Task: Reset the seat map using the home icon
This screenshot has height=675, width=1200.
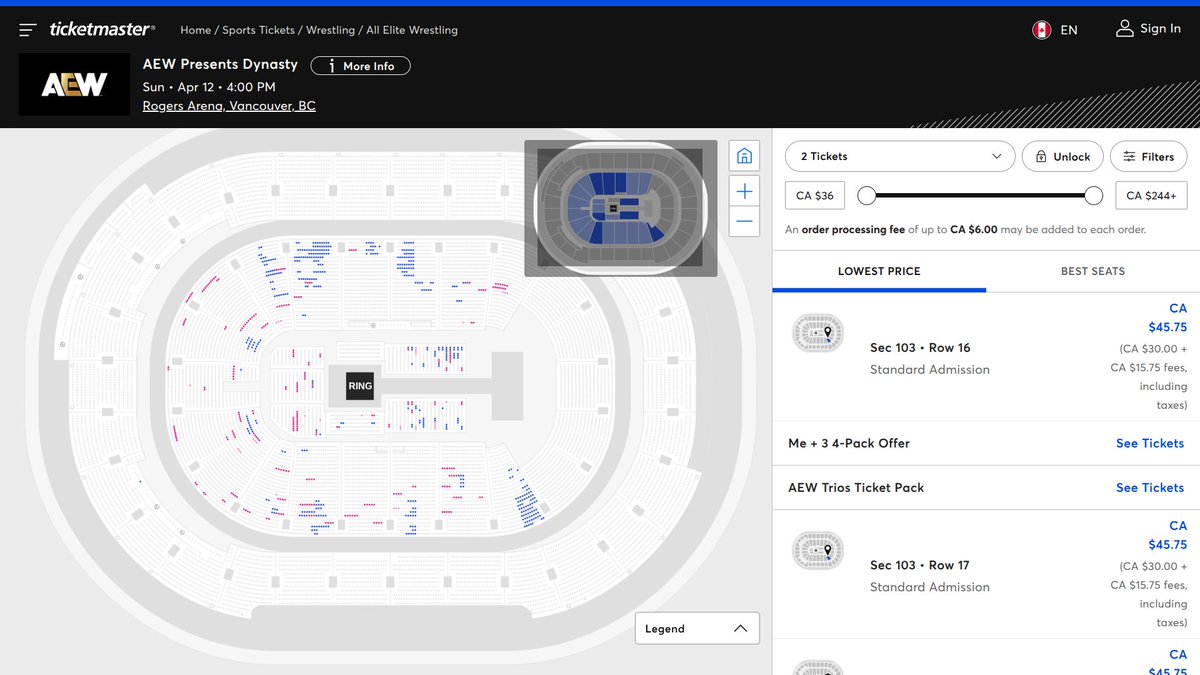Action: point(744,155)
